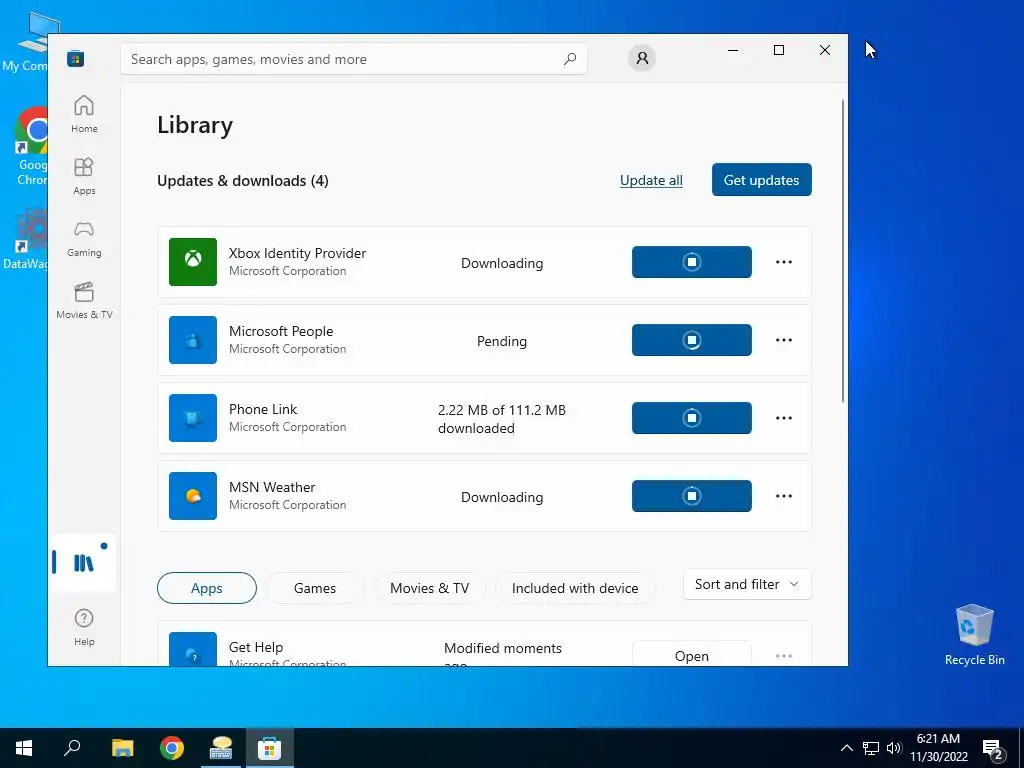This screenshot has height=768, width=1024.
Task: Open the network status tray icon
Action: 871,748
